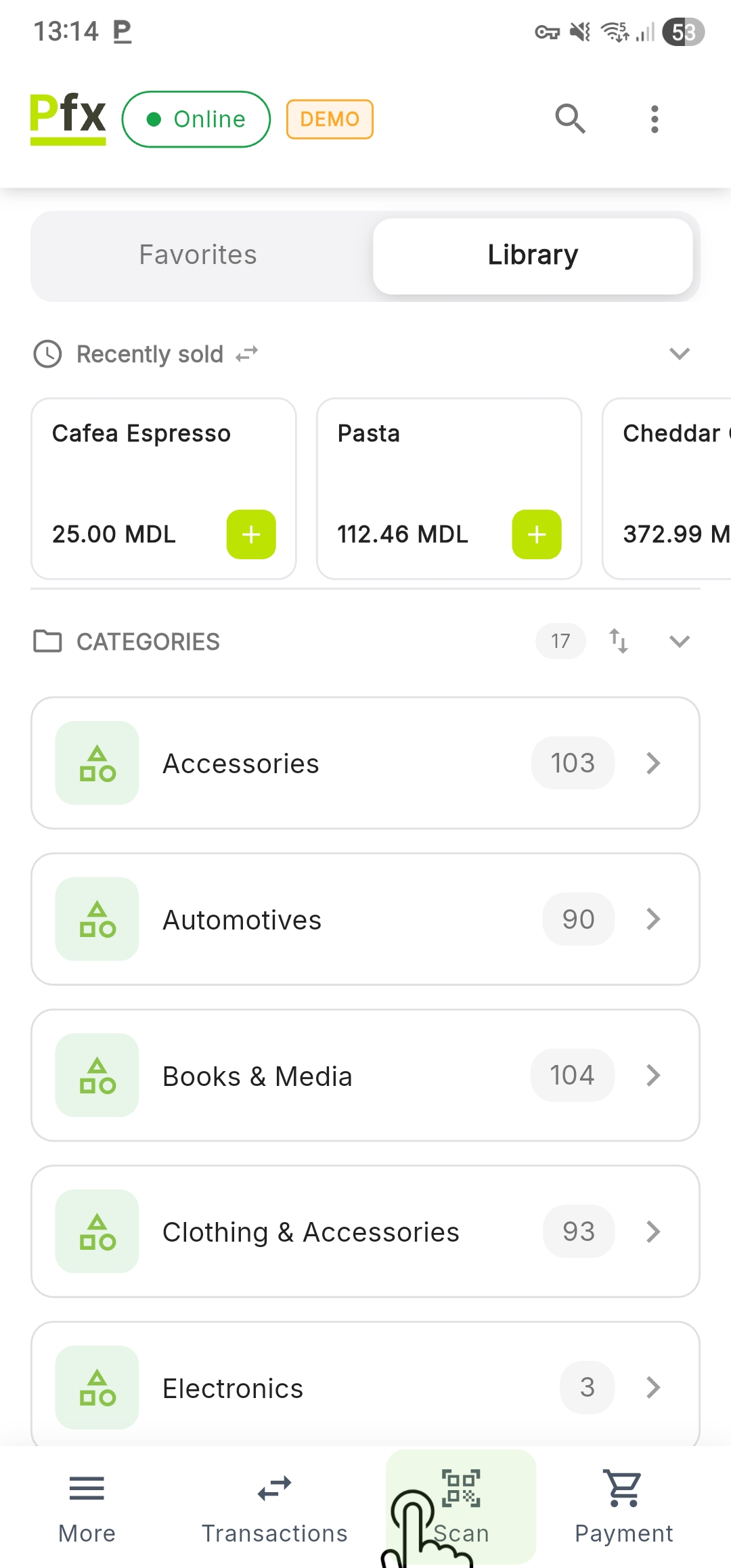
Task: Open the search icon in header
Action: [x=570, y=119]
